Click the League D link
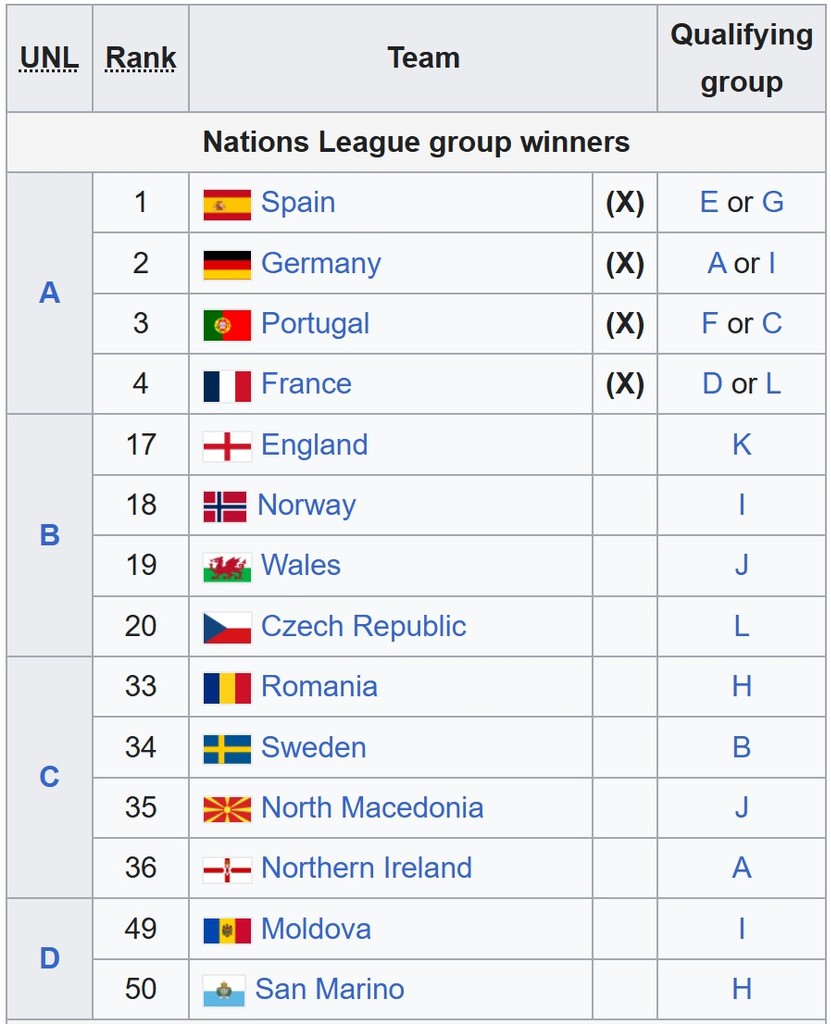The width and height of the screenshot is (831, 1024). 50,958
